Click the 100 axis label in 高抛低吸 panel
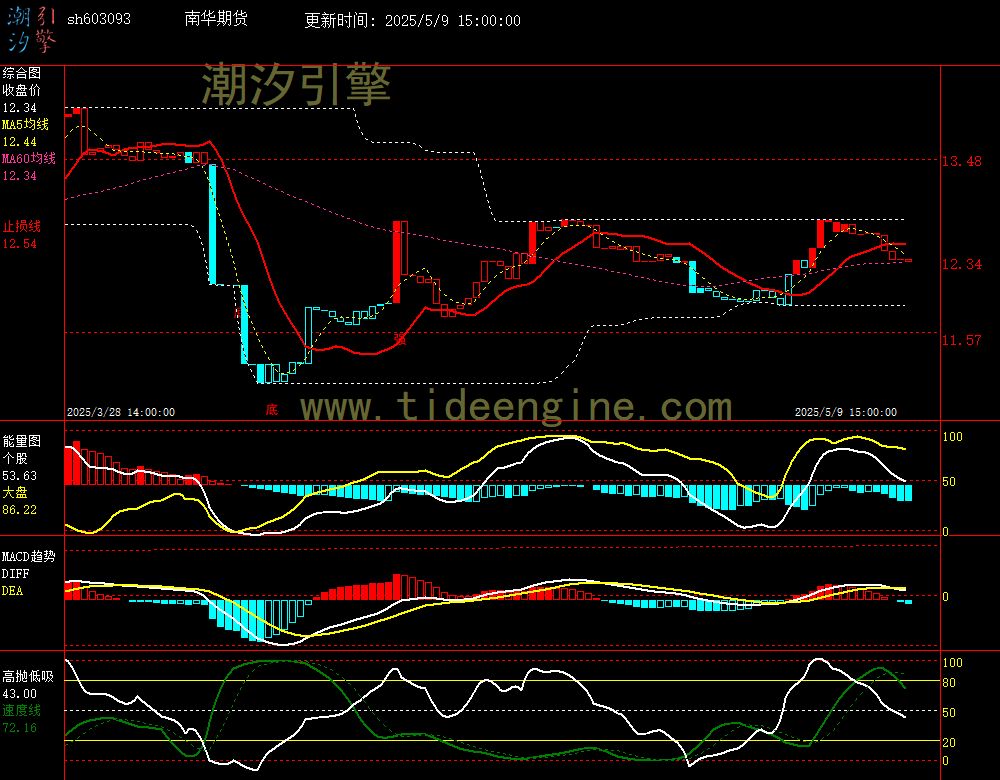Viewport: 1000px width, 780px height. (953, 663)
